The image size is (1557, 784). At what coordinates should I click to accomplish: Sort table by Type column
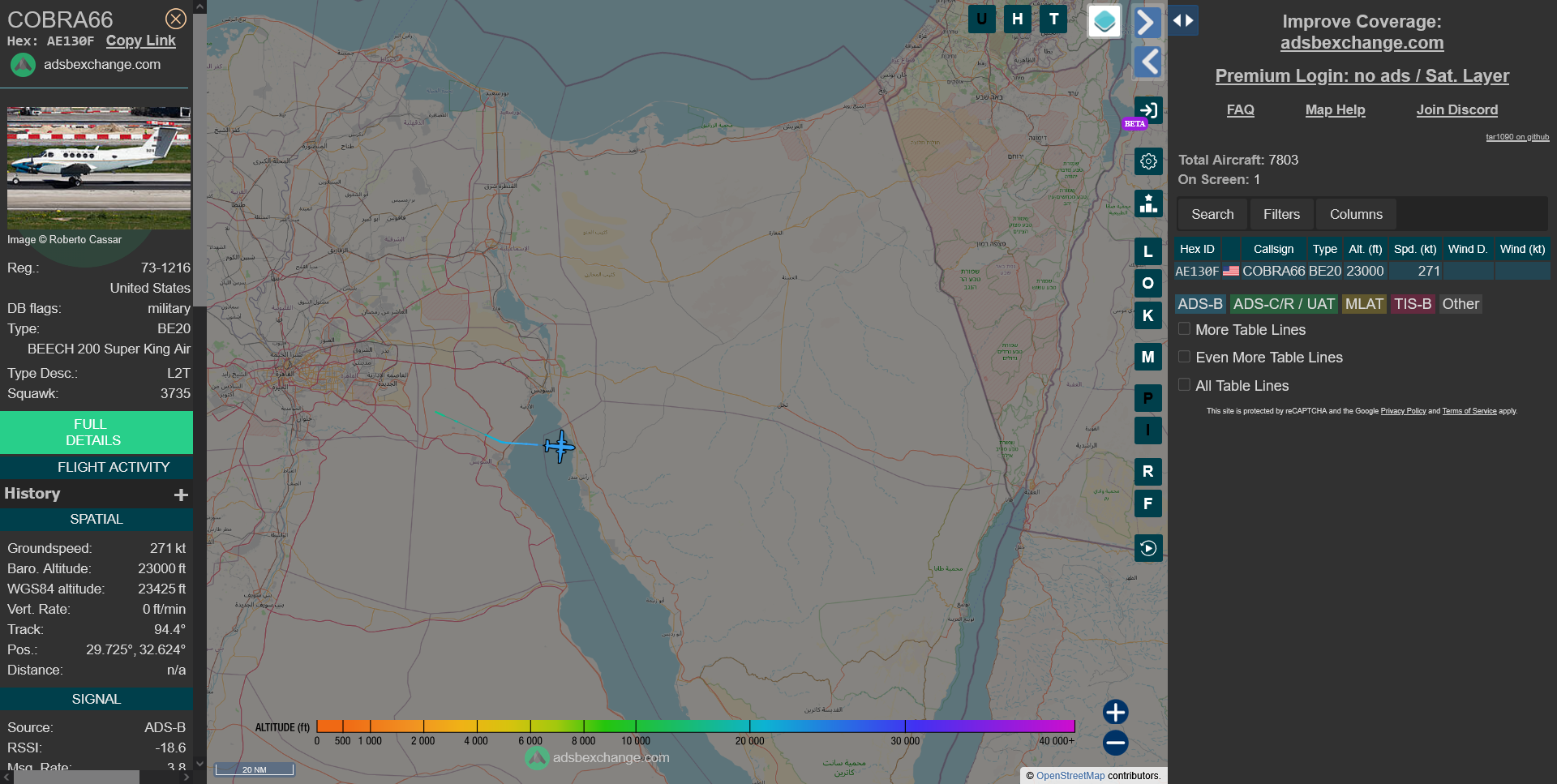coord(1325,249)
